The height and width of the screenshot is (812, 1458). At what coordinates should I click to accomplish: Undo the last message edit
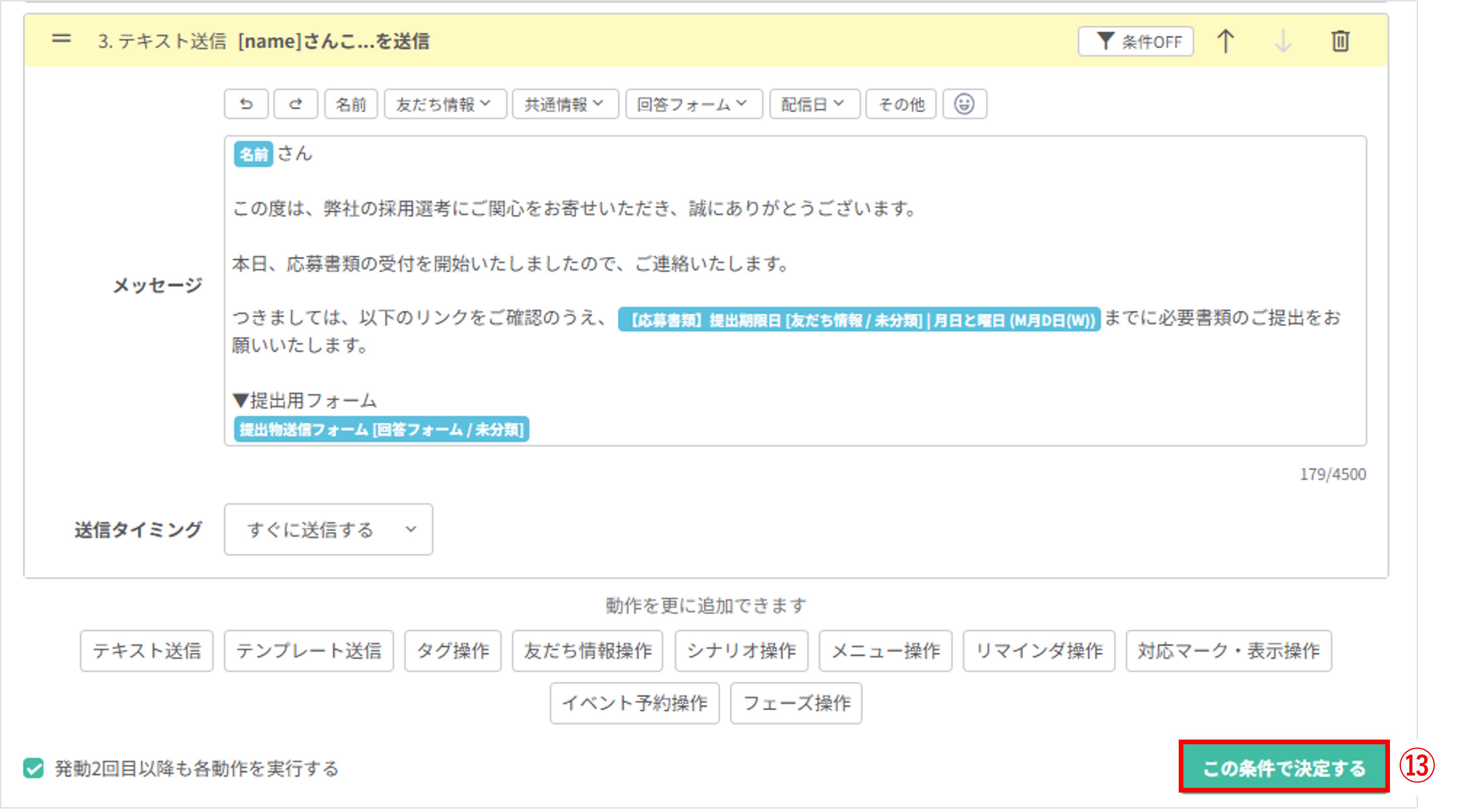point(246,104)
